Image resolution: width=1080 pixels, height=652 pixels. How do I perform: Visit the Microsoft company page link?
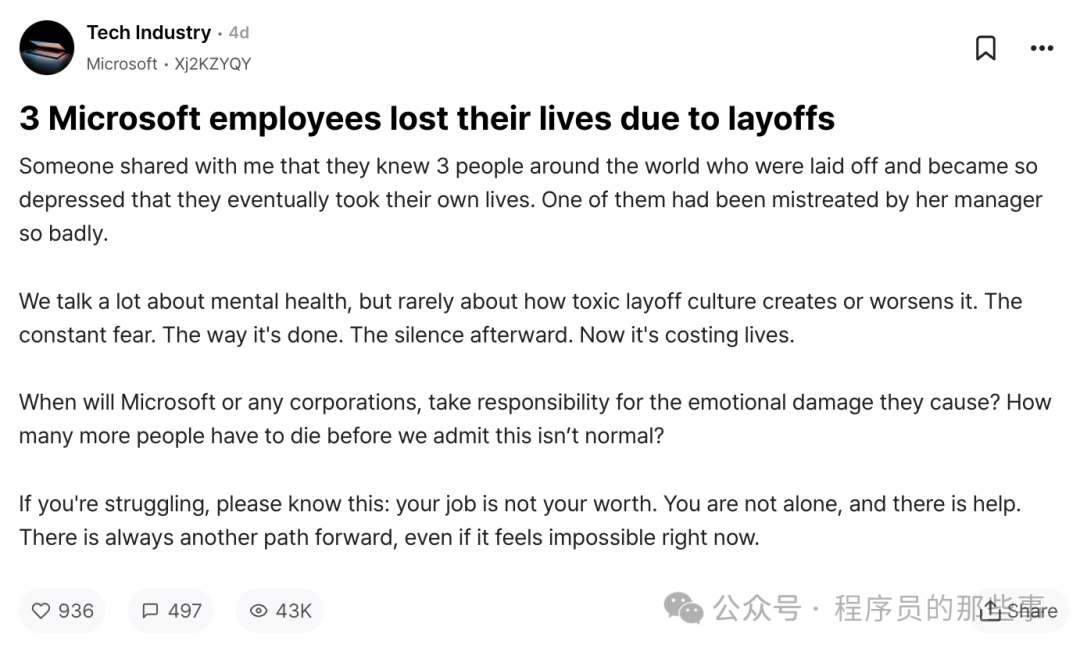[122, 64]
